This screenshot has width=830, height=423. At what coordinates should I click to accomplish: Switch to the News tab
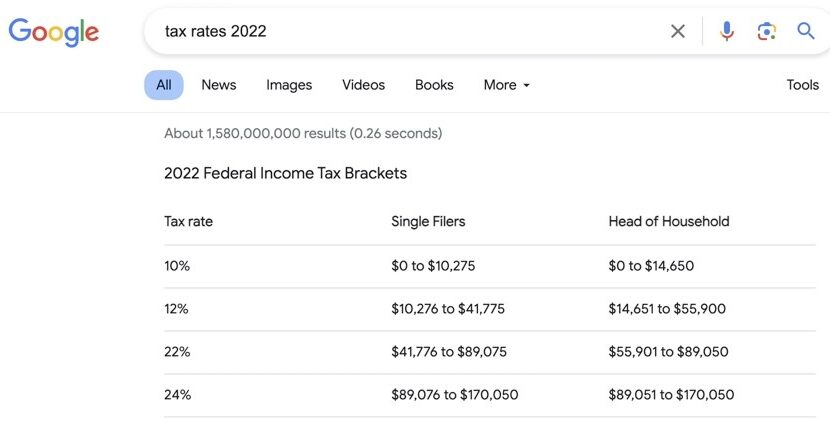pos(218,85)
